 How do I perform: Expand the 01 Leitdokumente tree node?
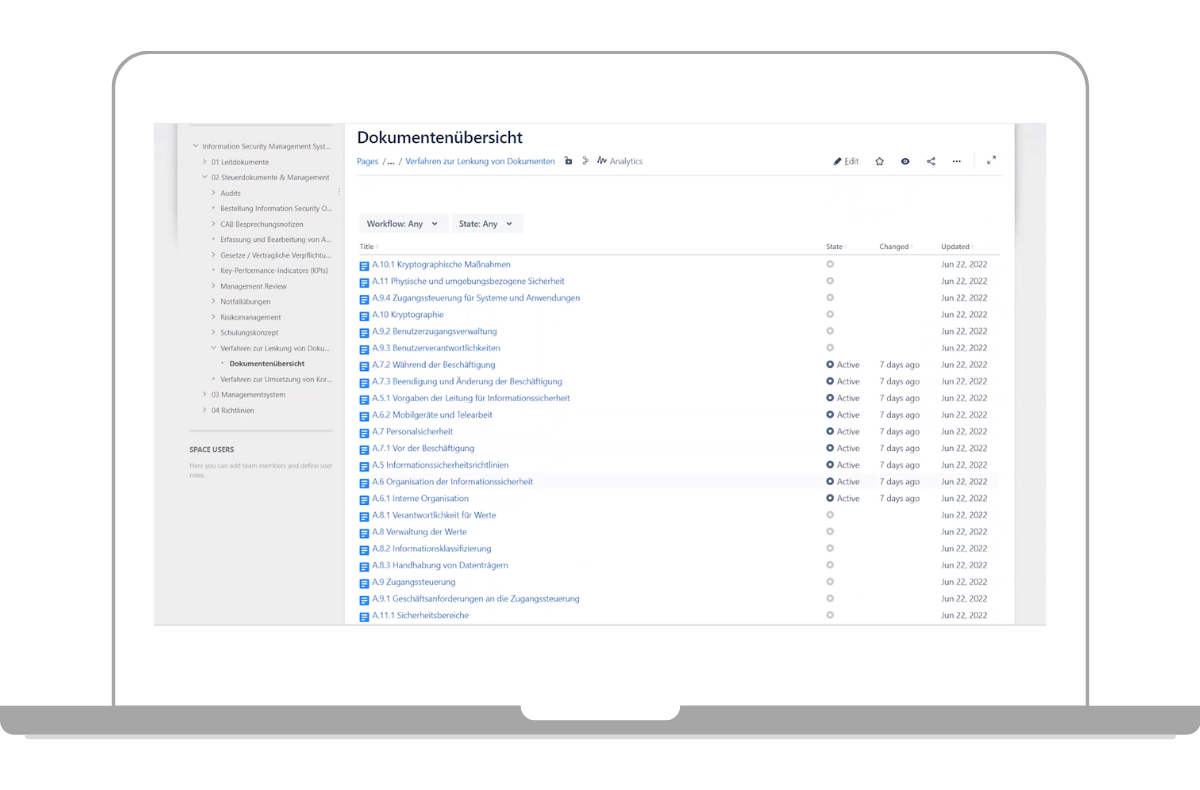point(204,162)
